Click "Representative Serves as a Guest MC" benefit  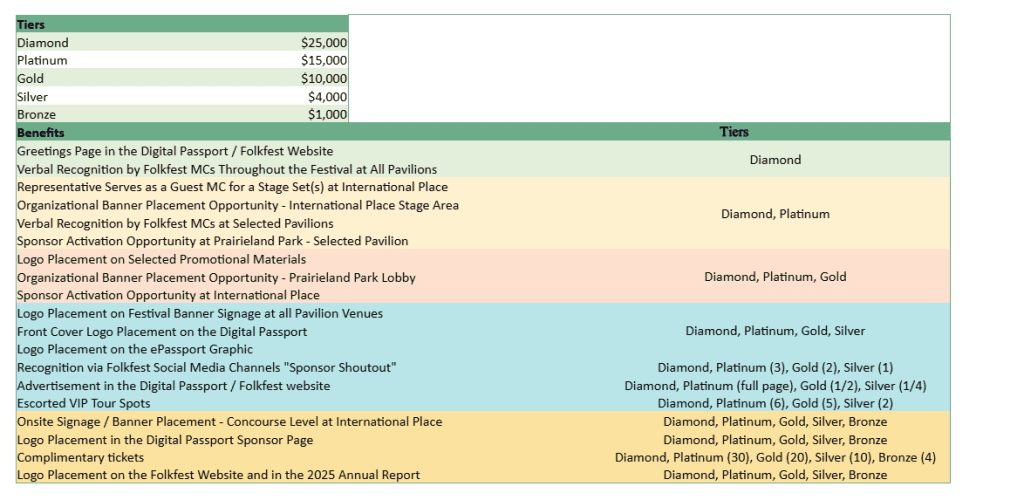pos(232,187)
